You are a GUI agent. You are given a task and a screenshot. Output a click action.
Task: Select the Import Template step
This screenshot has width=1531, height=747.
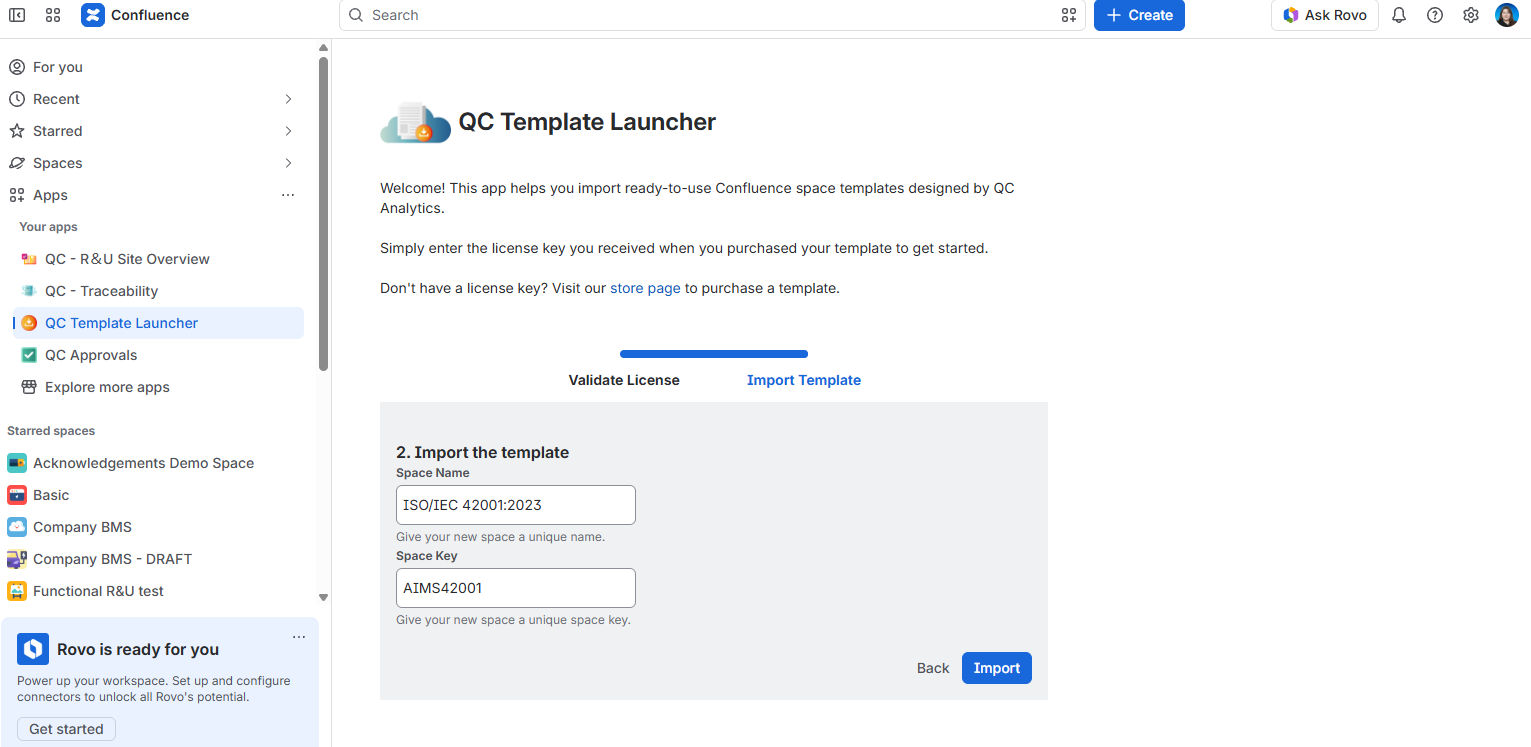click(x=804, y=380)
